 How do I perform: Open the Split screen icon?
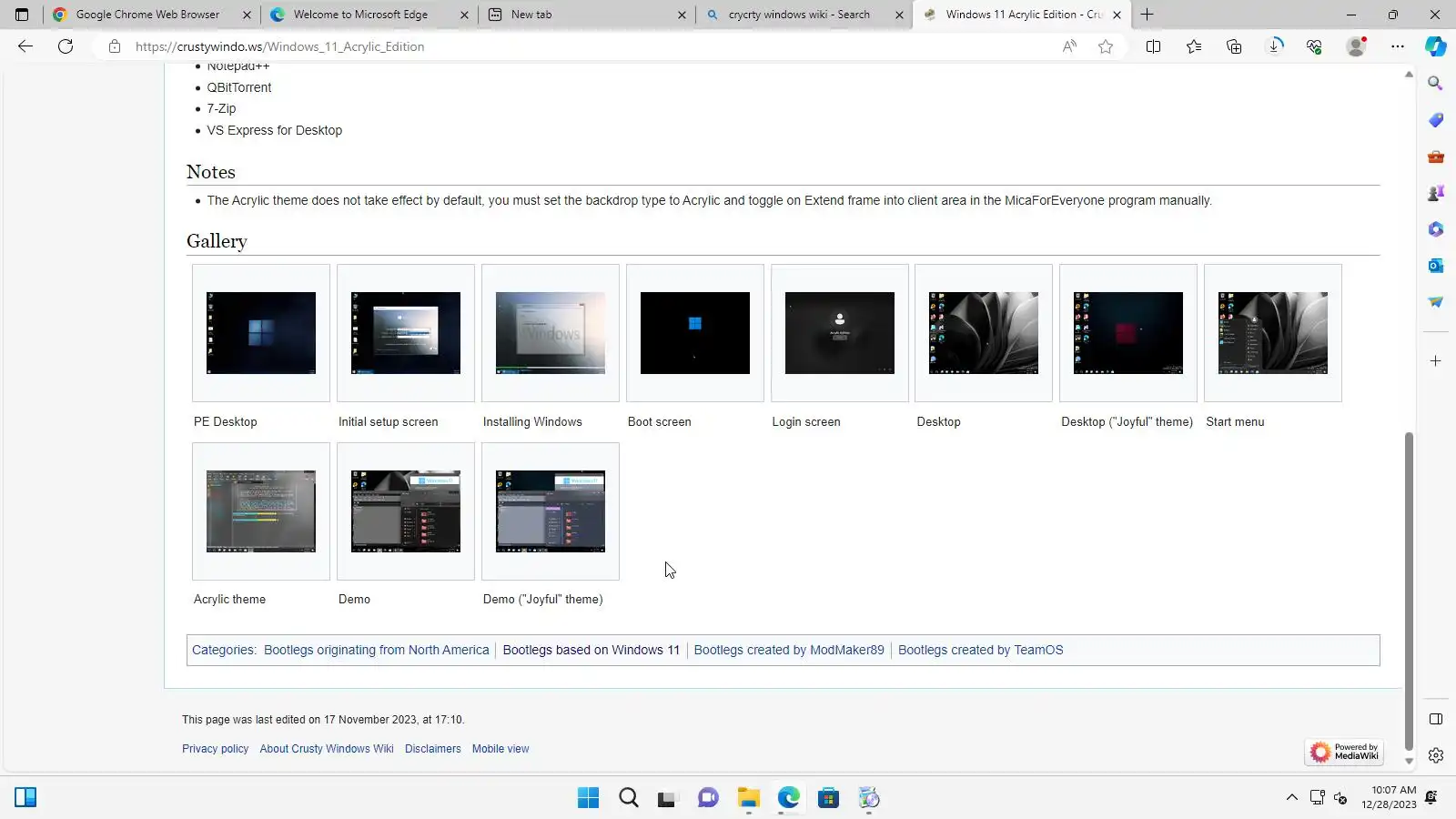[1153, 46]
